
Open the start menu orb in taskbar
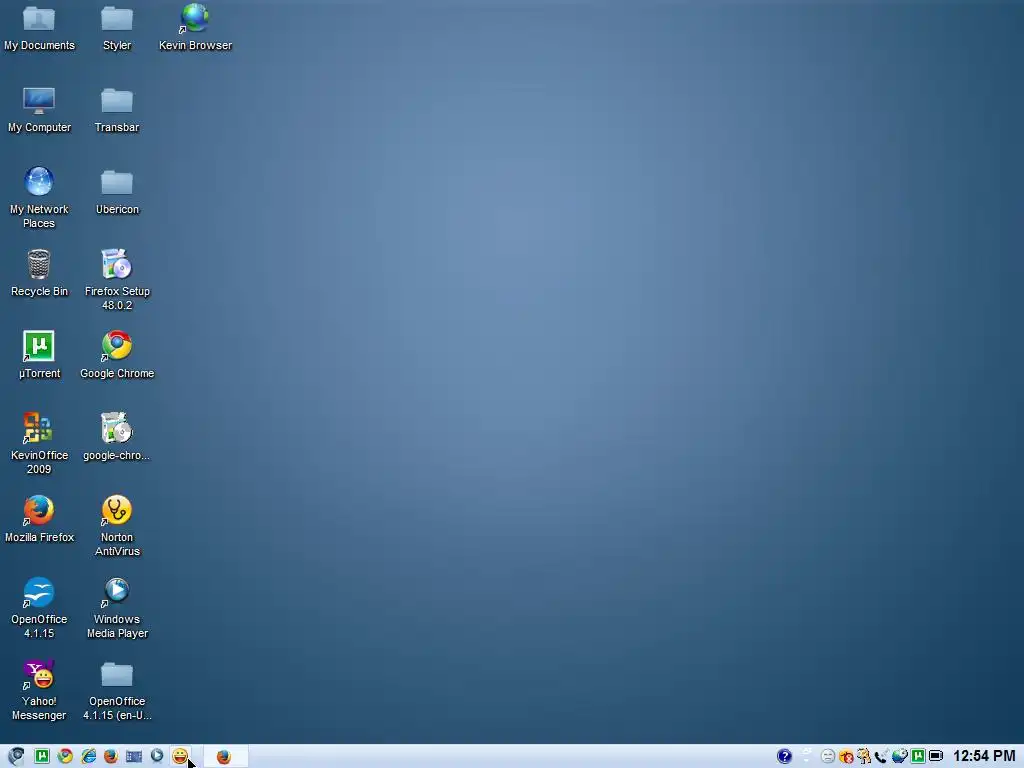(16, 756)
